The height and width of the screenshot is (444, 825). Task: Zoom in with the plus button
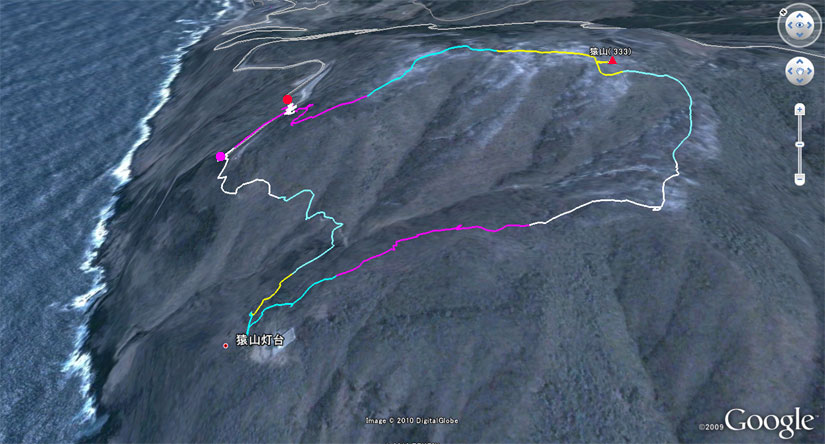(x=800, y=109)
